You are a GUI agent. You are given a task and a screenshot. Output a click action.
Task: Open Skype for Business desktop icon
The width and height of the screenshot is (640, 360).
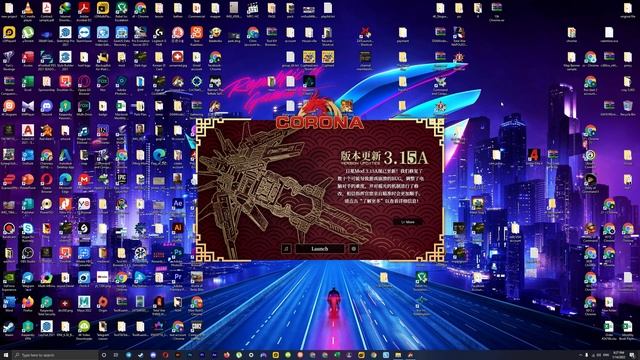(28, 231)
